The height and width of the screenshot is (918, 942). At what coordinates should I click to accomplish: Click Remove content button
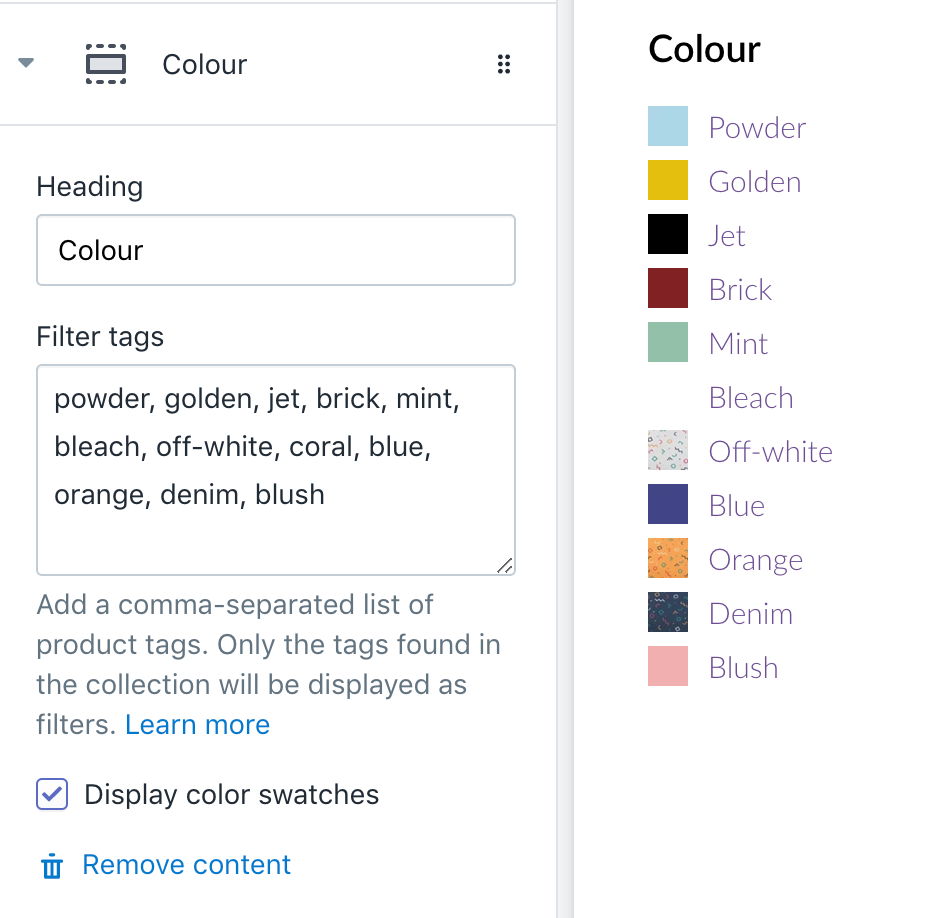pyautogui.click(x=186, y=865)
